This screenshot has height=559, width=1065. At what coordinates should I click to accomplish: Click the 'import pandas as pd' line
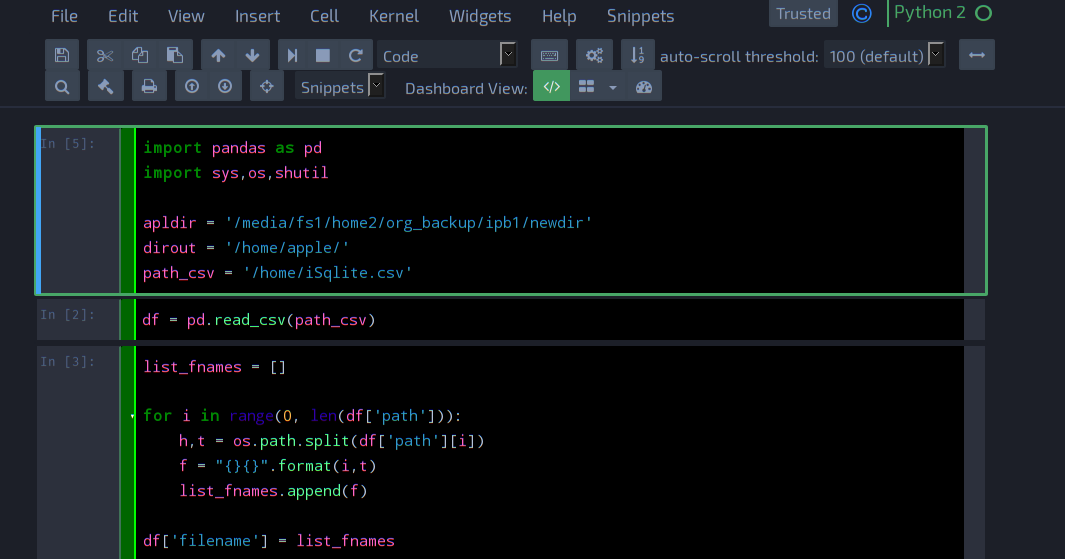click(x=232, y=148)
